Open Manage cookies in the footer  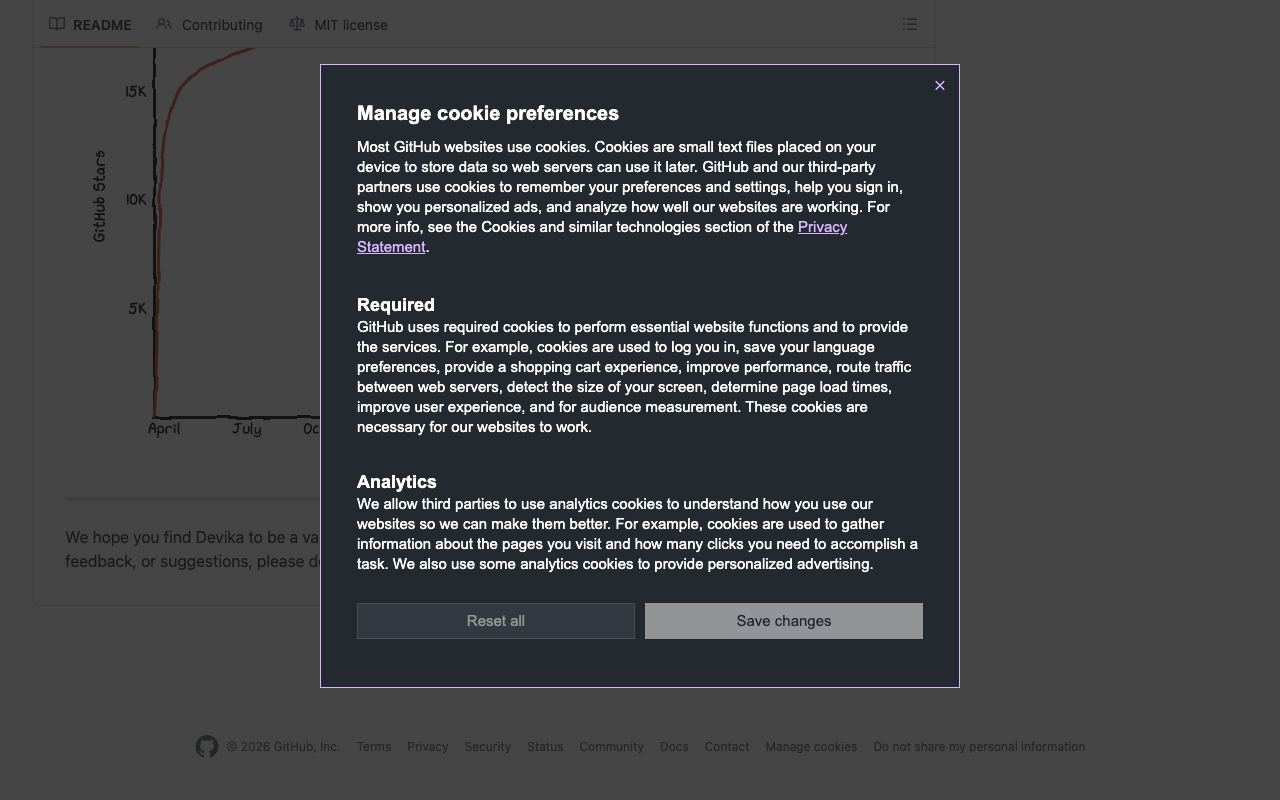pos(811,747)
